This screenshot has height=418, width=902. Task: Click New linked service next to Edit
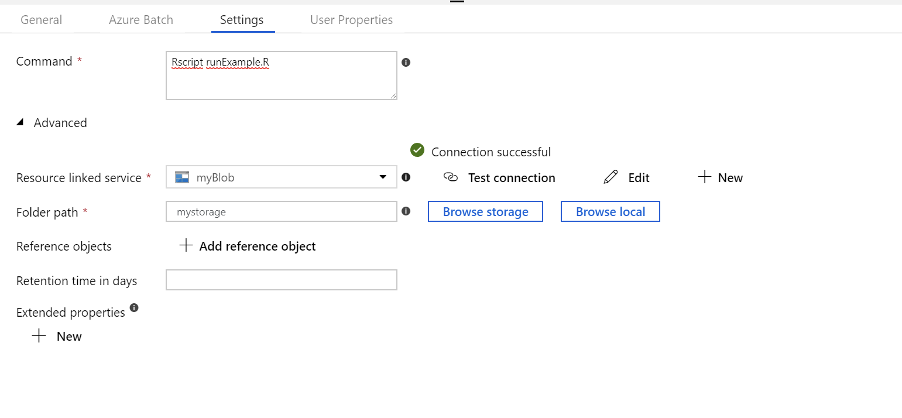pyautogui.click(x=720, y=177)
